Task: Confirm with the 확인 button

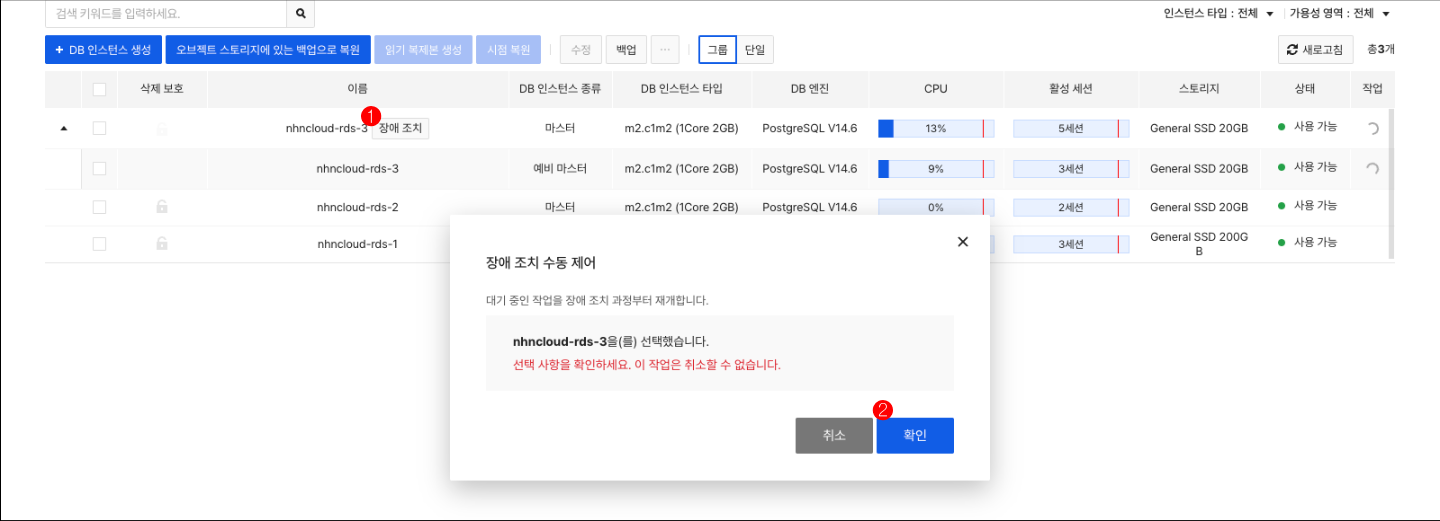Action: coord(915,435)
